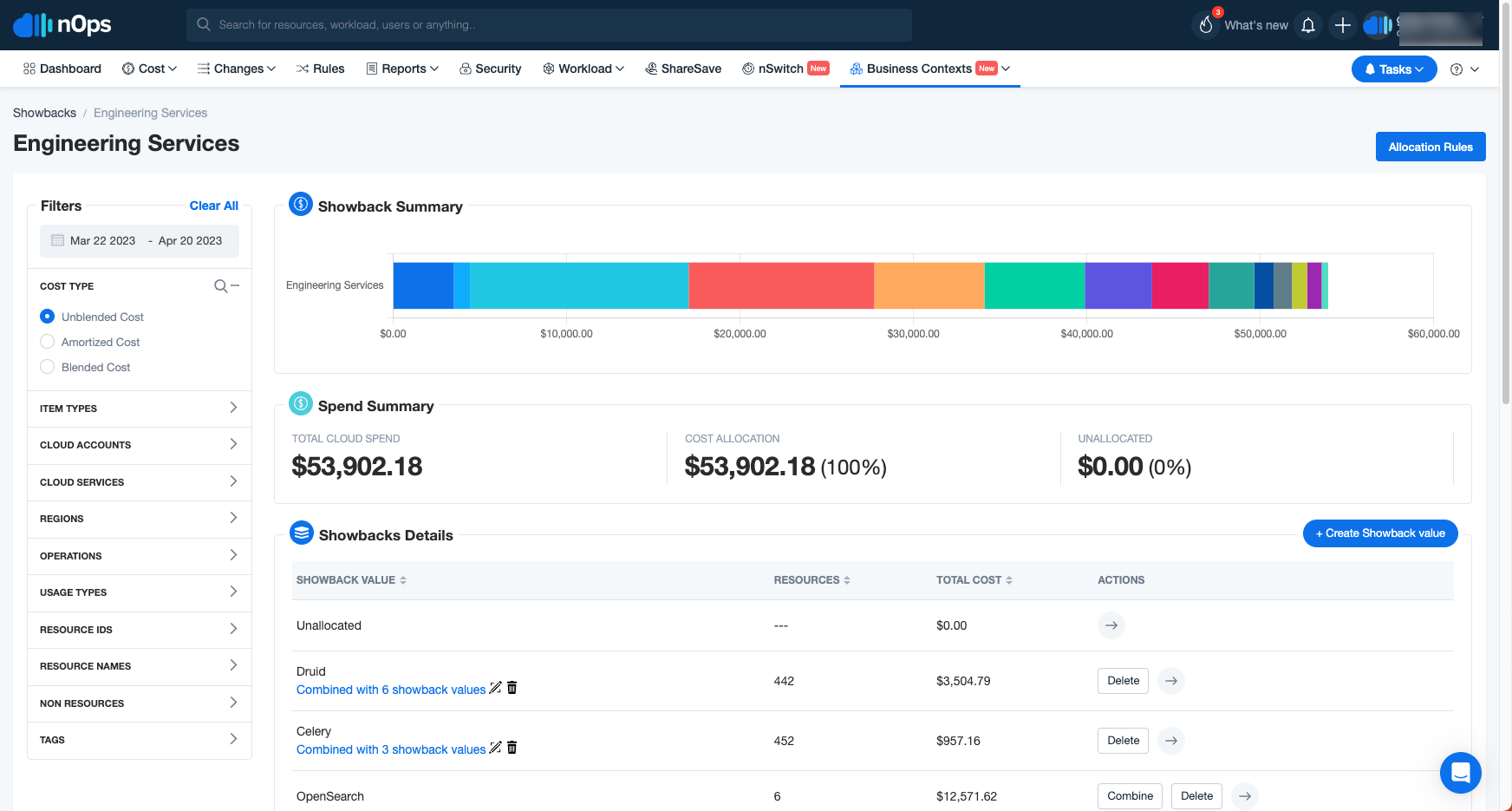Select the Unblended Cost radio button
Screen dimensions: 1512x811
(48, 317)
